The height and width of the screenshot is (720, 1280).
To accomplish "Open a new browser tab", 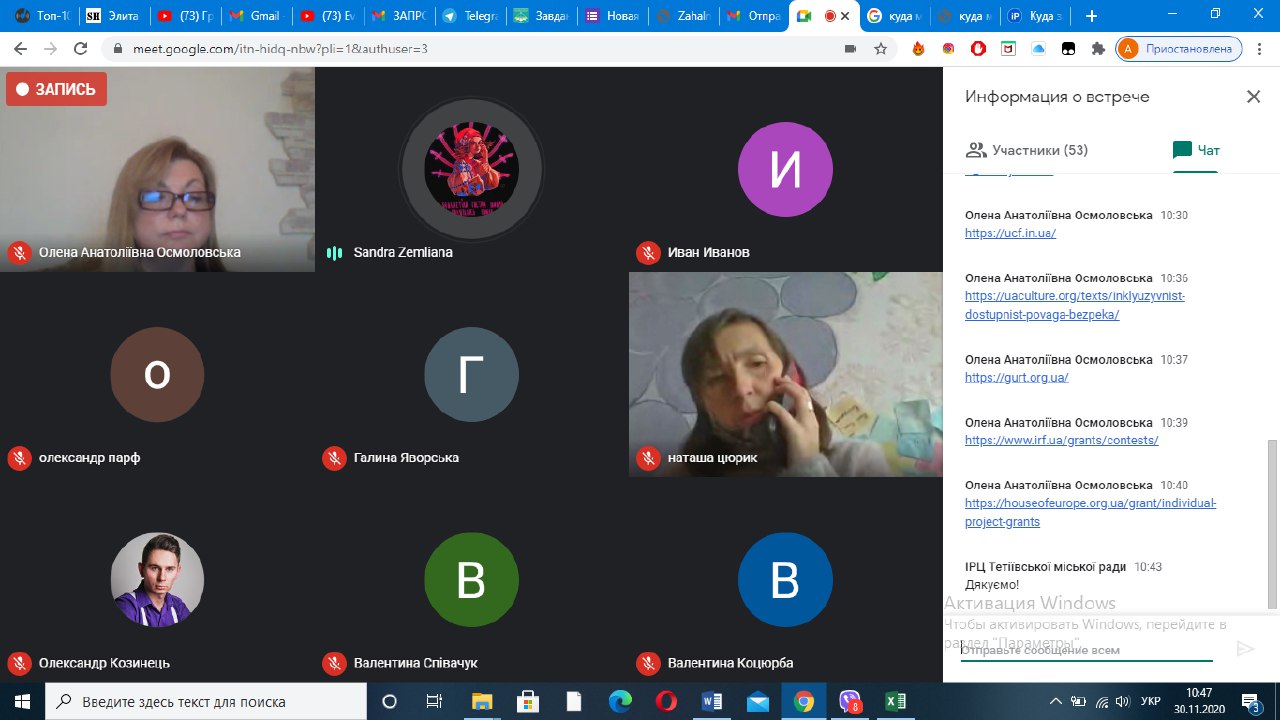I will [x=1091, y=16].
